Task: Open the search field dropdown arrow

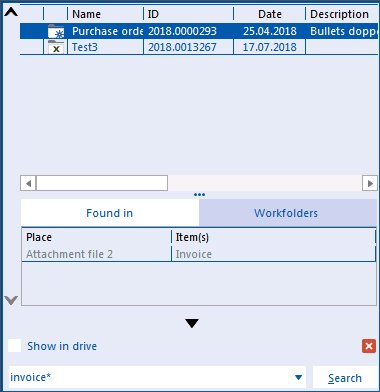Action: click(299, 378)
